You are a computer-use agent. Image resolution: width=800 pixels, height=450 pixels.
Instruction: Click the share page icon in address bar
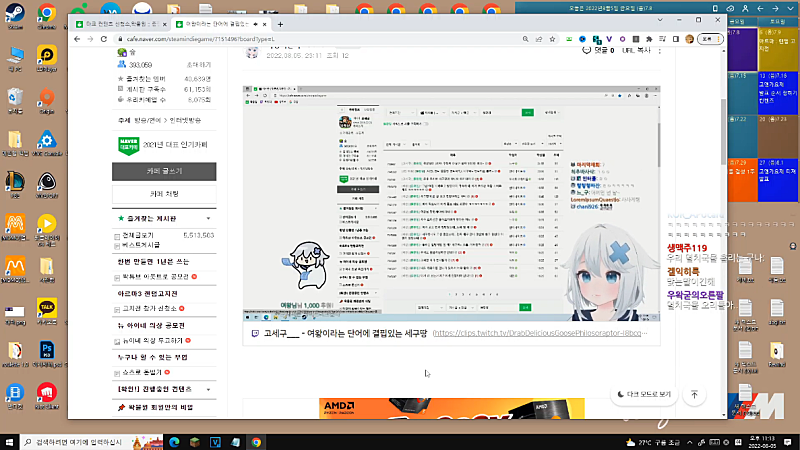pyautogui.click(x=539, y=39)
